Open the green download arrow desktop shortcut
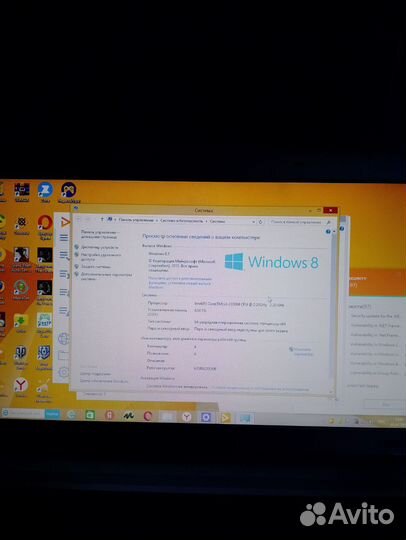This screenshot has width=406, height=540. click(21, 323)
